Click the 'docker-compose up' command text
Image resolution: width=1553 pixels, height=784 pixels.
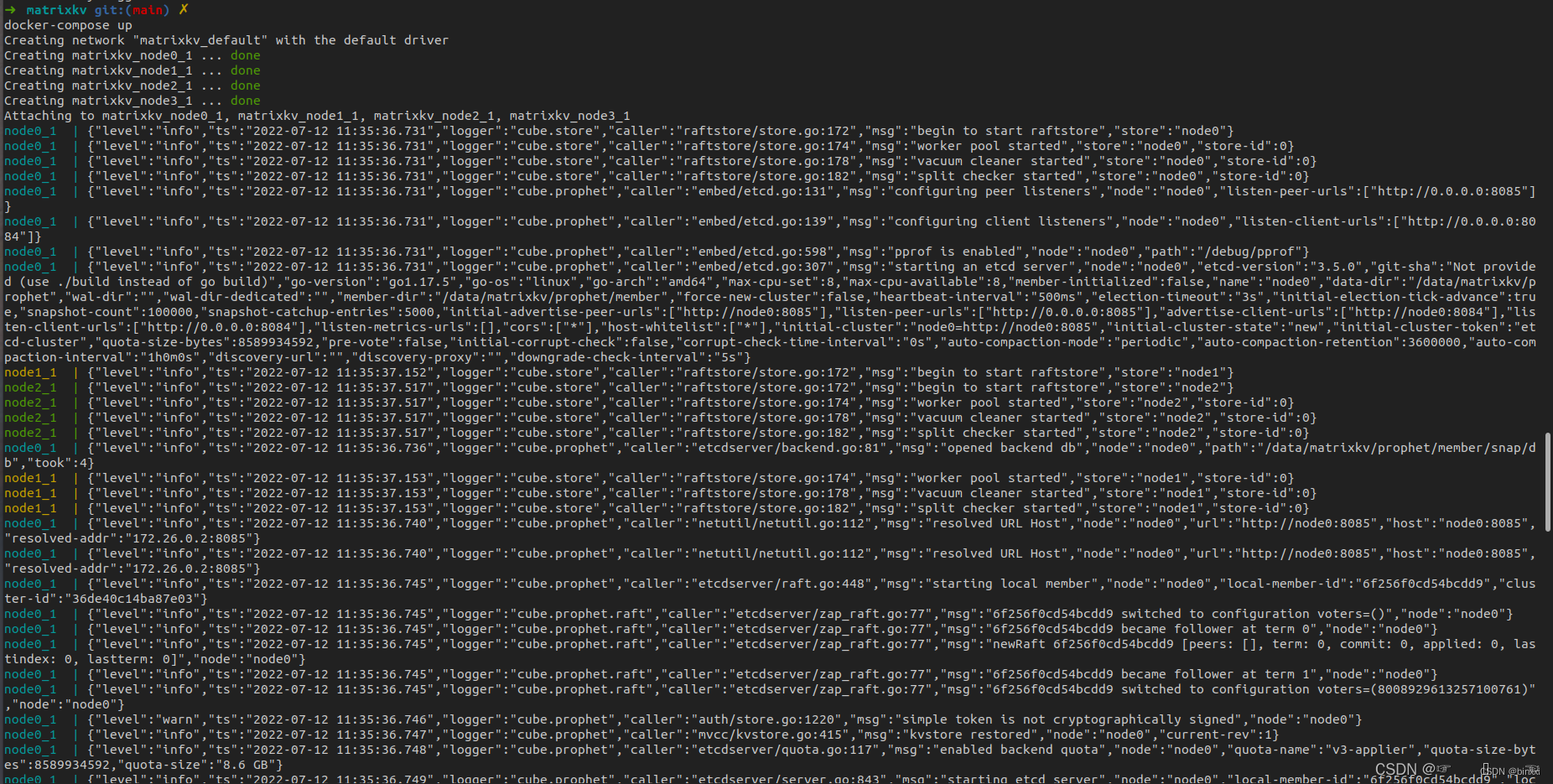(68, 25)
